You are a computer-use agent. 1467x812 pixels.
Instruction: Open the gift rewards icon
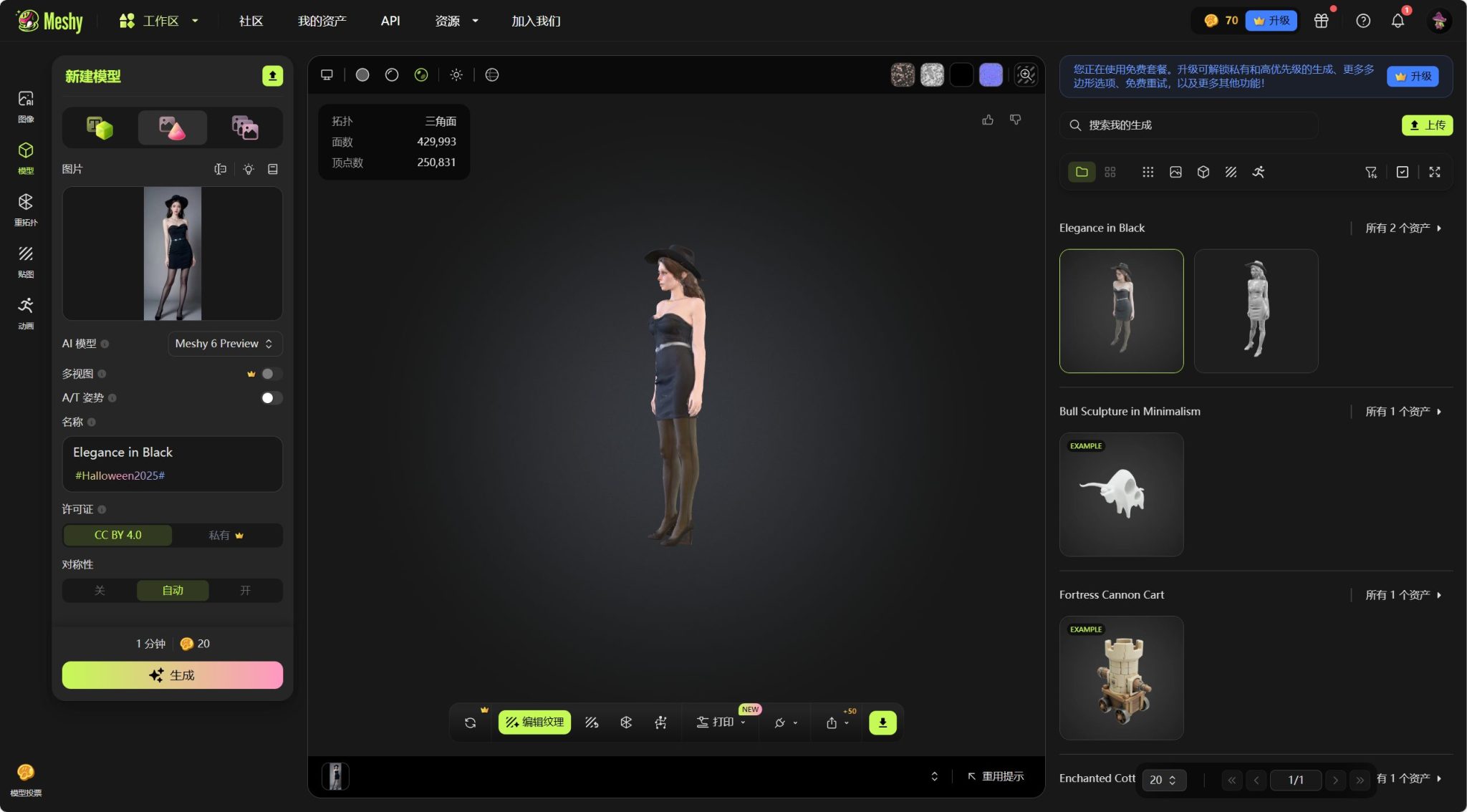[1321, 21]
